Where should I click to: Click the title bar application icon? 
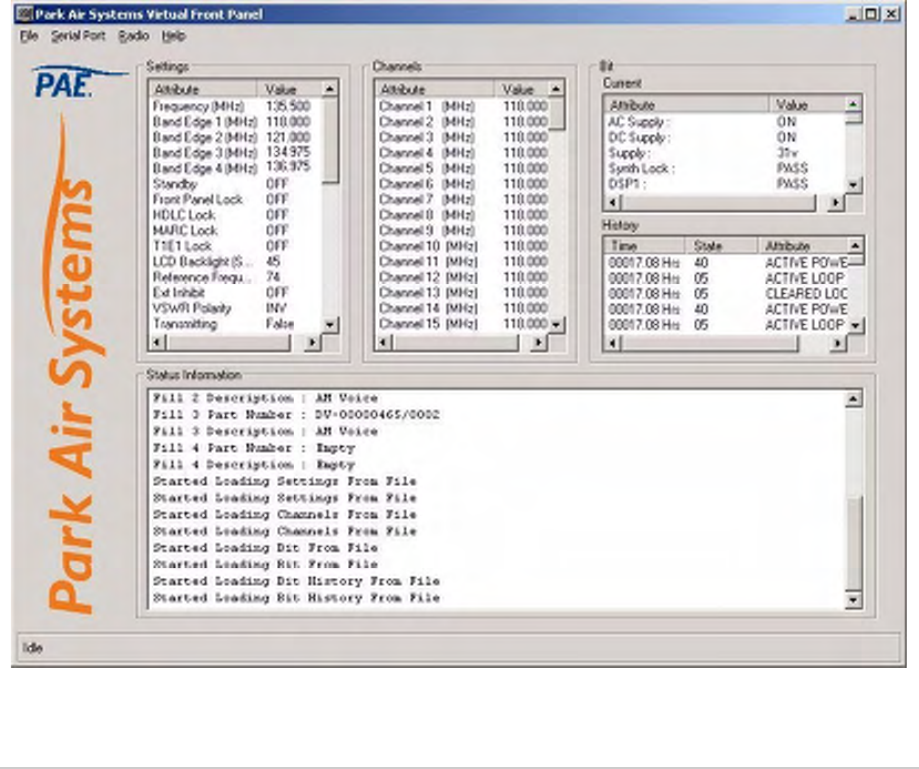[24, 13]
